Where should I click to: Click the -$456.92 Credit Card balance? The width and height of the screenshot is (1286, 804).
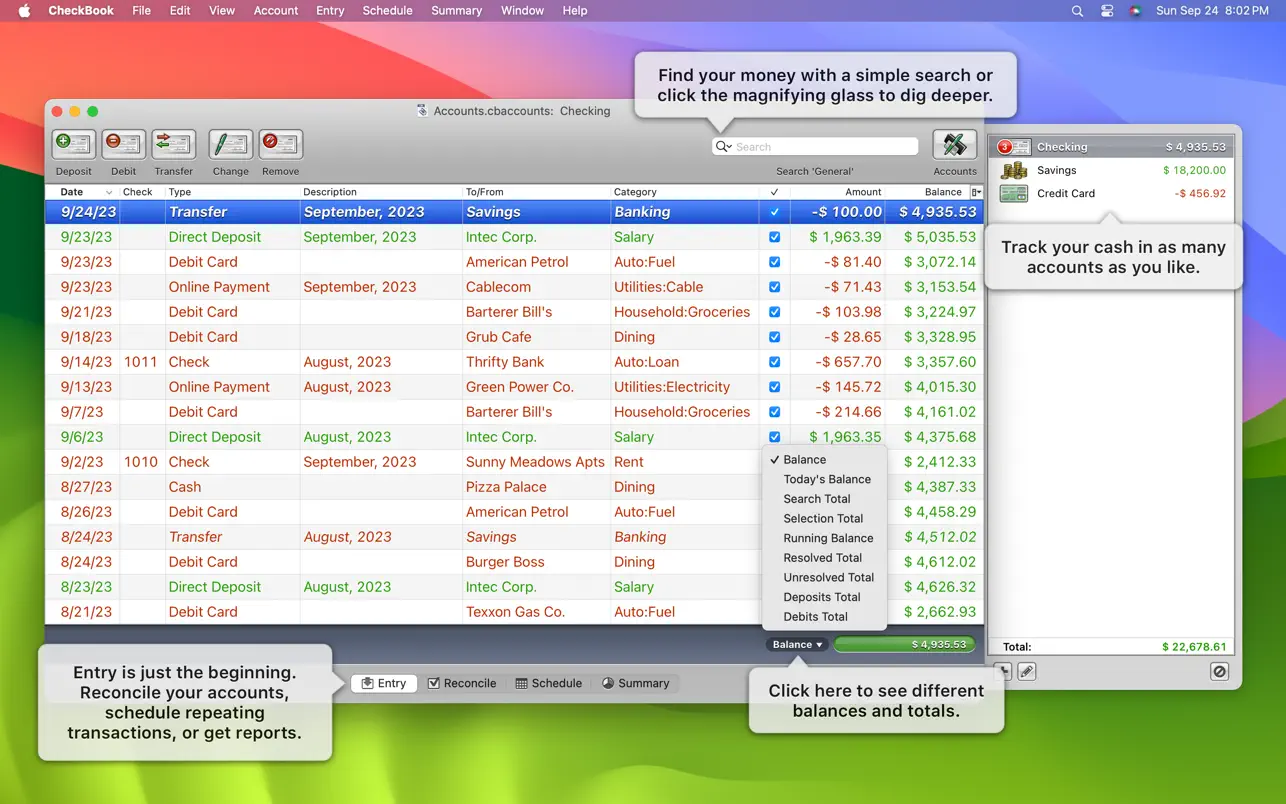point(1200,193)
